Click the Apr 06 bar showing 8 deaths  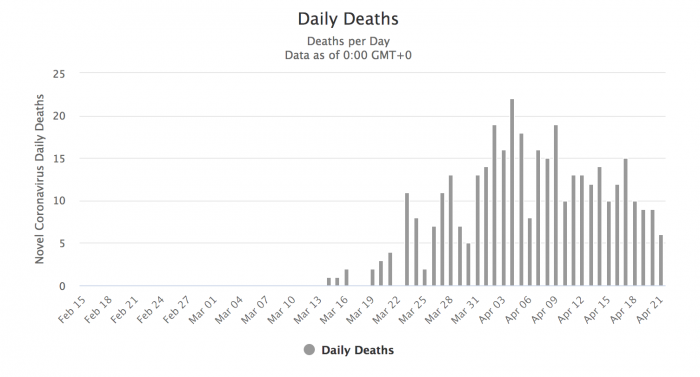[x=530, y=252]
